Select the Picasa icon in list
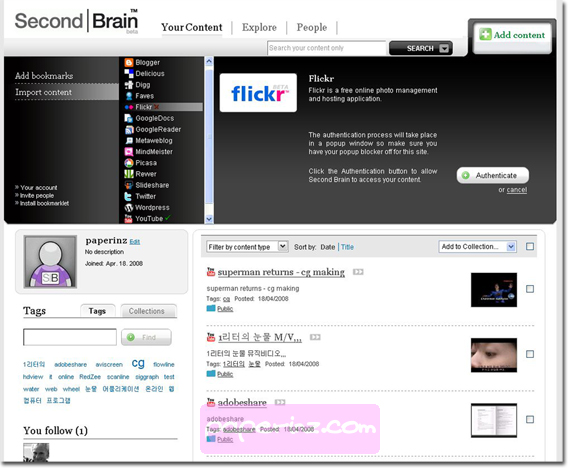Screen dimensions: 570x468 click(129, 163)
